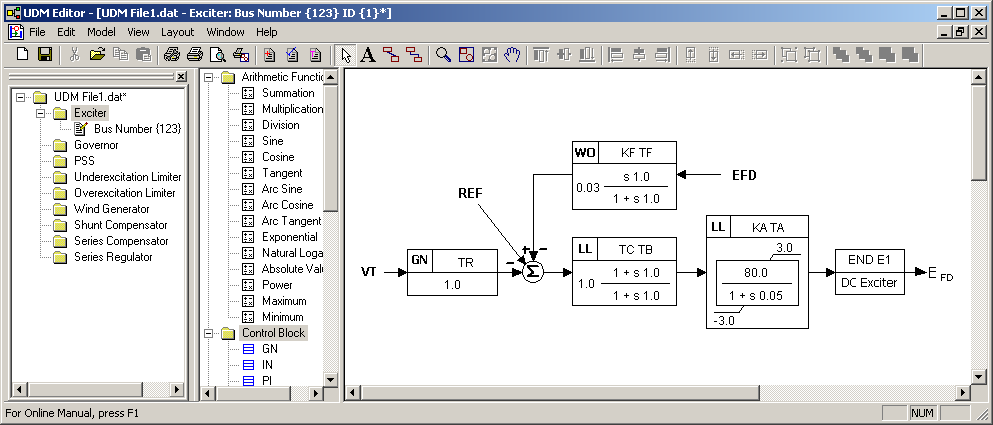Click the diagram canvas vertical scrollbar
The height and width of the screenshot is (425, 993).
(979, 230)
